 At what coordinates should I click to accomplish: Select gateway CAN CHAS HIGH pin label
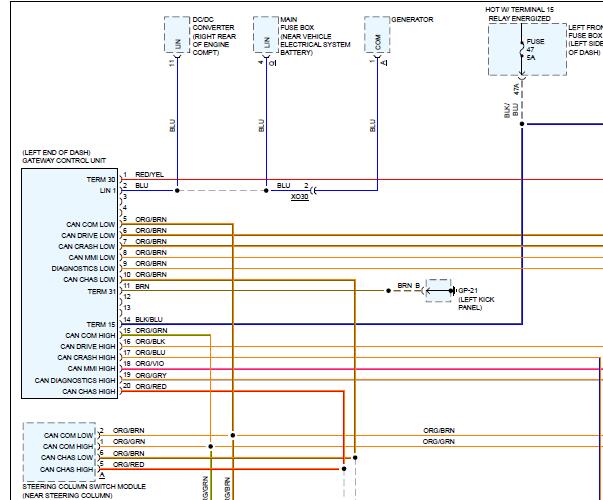[x=89, y=392]
